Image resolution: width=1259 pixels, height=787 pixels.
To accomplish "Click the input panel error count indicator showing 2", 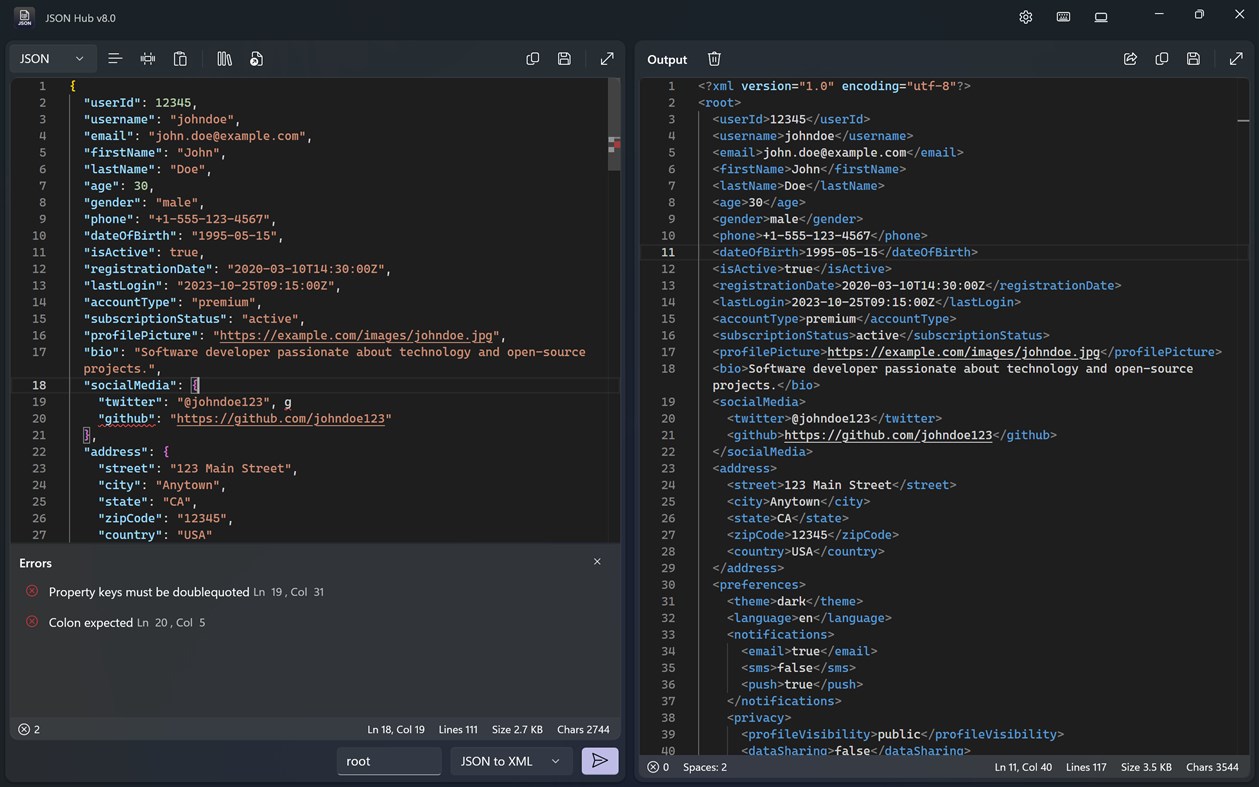I will tap(29, 729).
